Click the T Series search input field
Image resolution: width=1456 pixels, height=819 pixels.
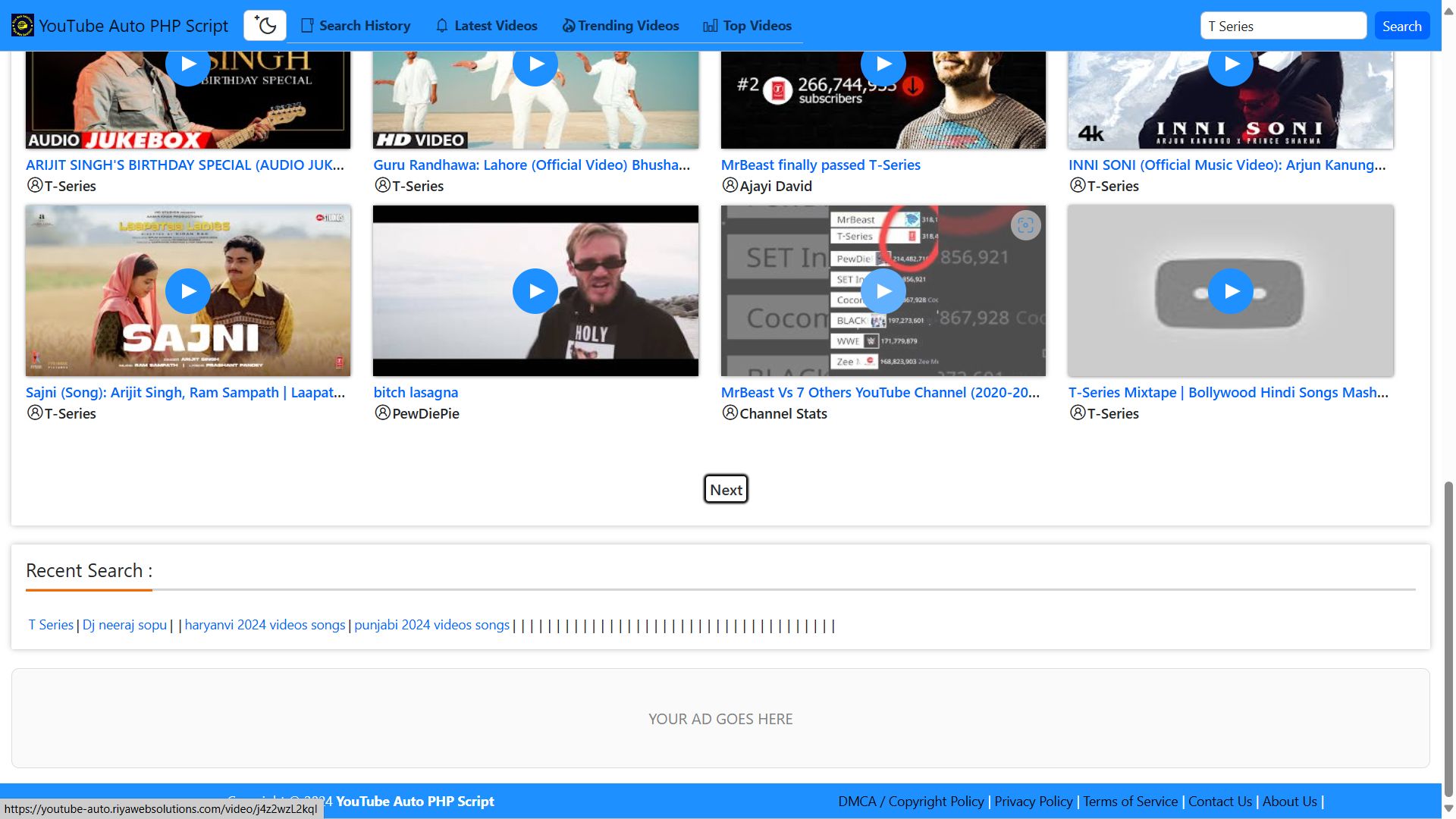pos(1282,26)
